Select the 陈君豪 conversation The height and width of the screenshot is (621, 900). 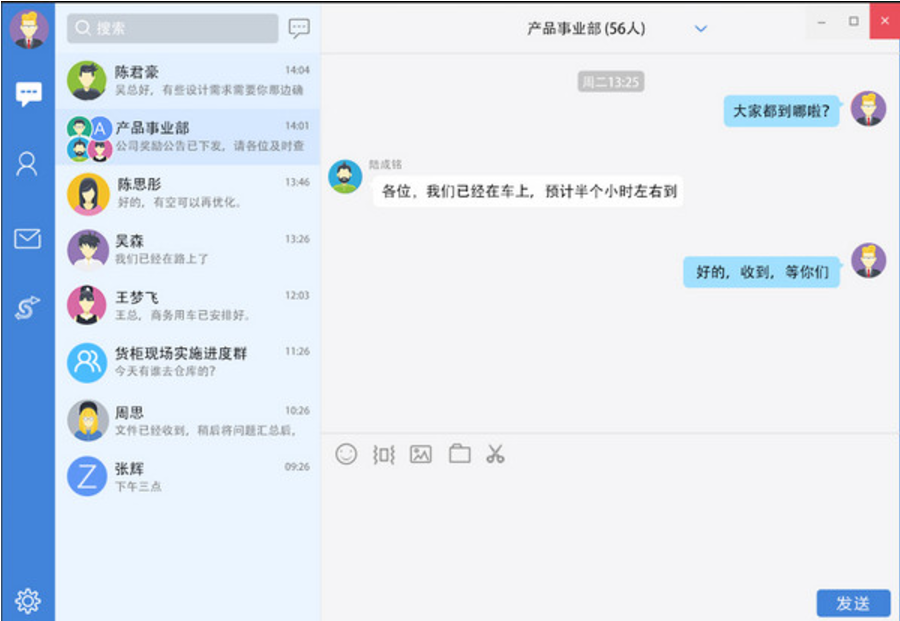pos(190,79)
